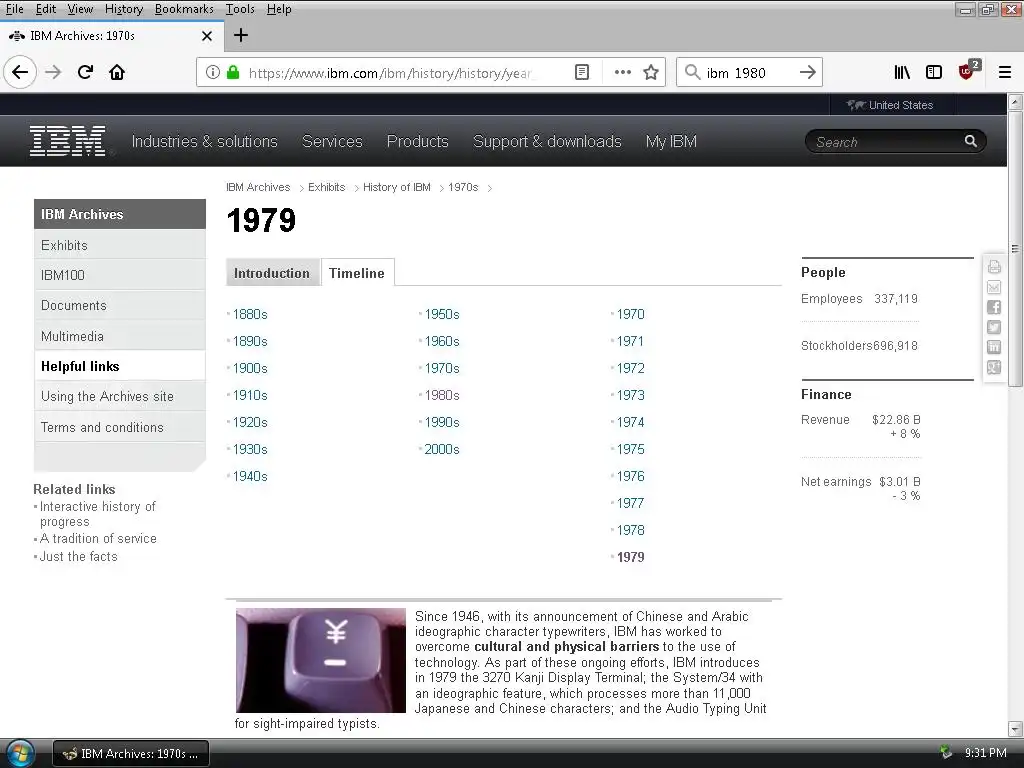The height and width of the screenshot is (768, 1024).
Task: Open the Tools menu
Action: 240,9
